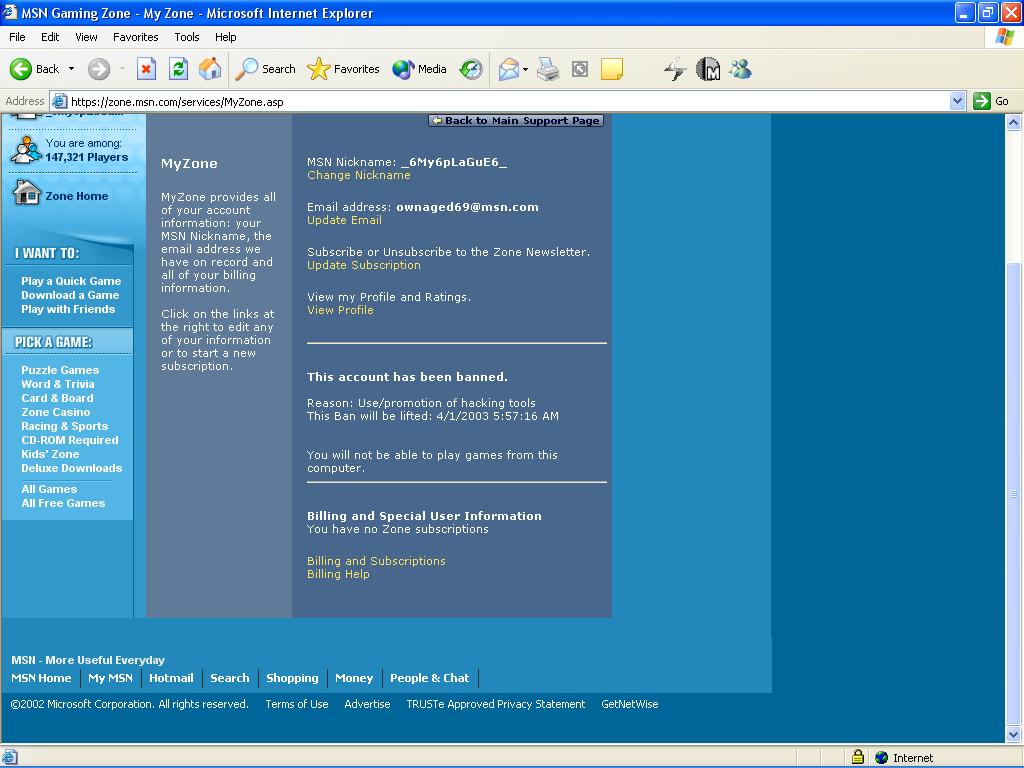
Task: Go to Hotmail in the footer
Action: (171, 678)
